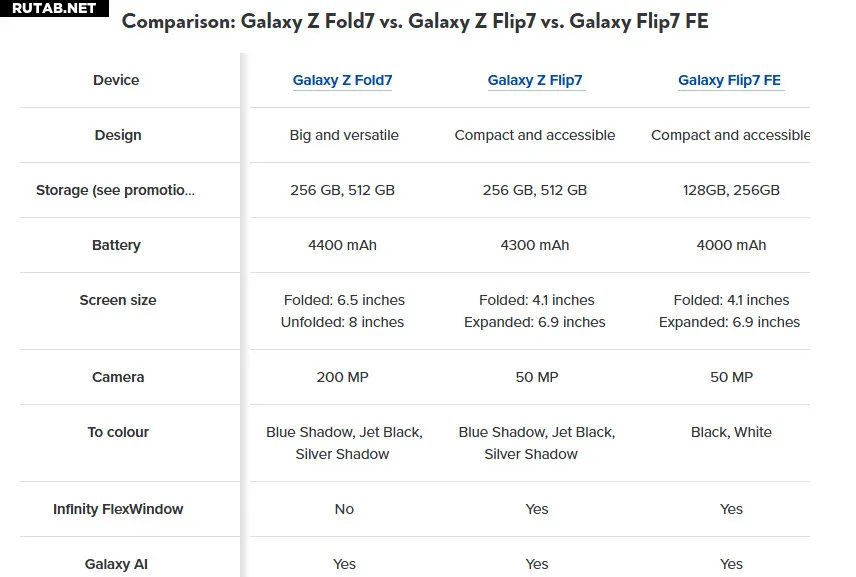Click the truncated Storage row label
The image size is (856, 577).
click(x=115, y=190)
